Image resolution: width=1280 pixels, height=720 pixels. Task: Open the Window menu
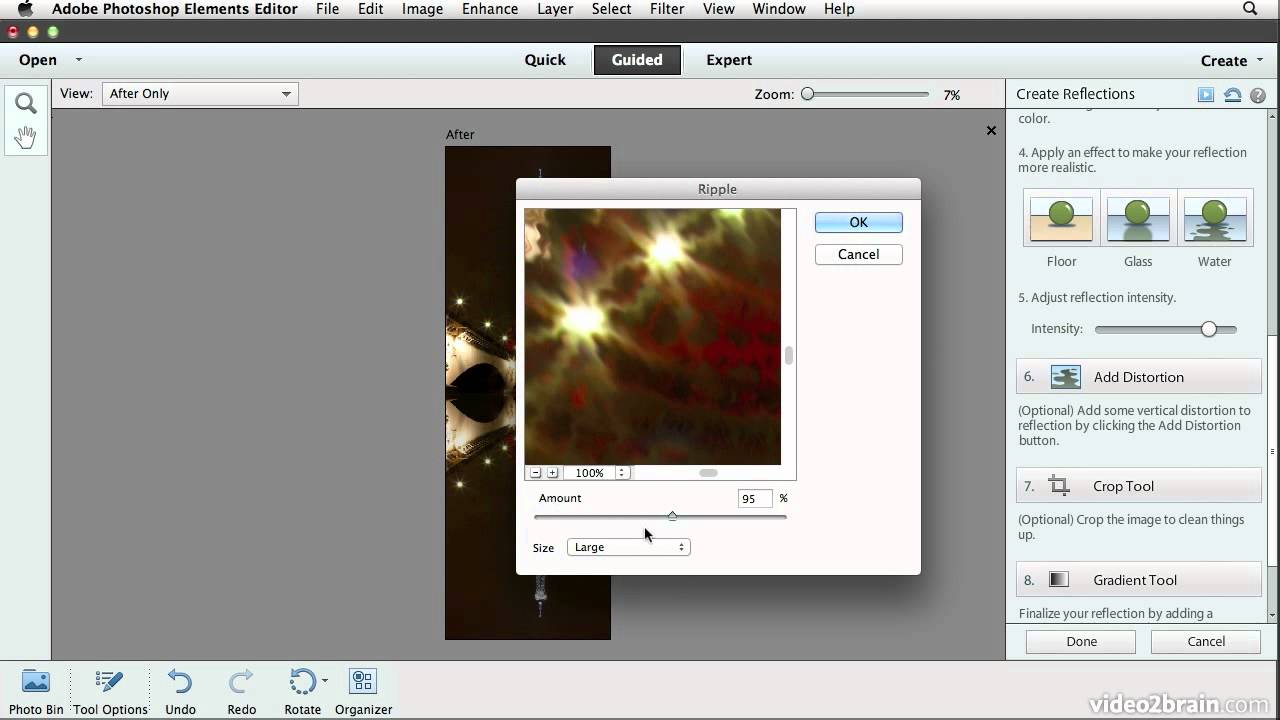(x=779, y=9)
